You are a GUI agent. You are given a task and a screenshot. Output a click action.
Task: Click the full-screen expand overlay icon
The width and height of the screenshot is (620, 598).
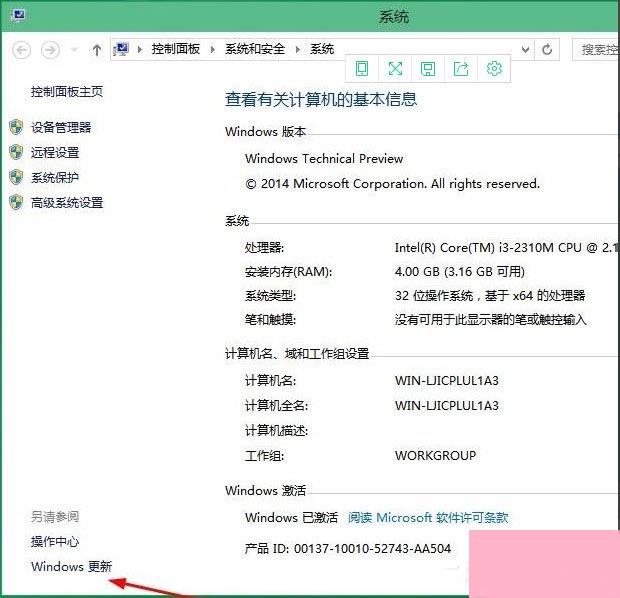395,68
